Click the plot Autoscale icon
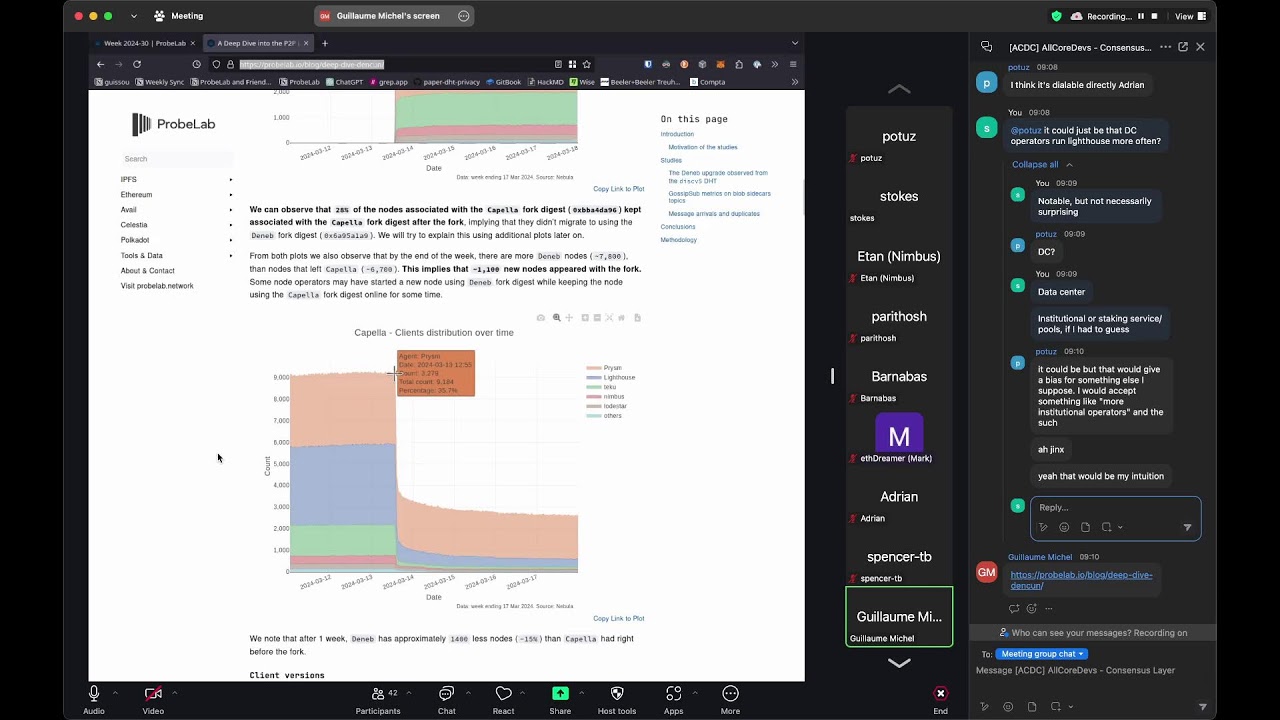 click(x=609, y=318)
